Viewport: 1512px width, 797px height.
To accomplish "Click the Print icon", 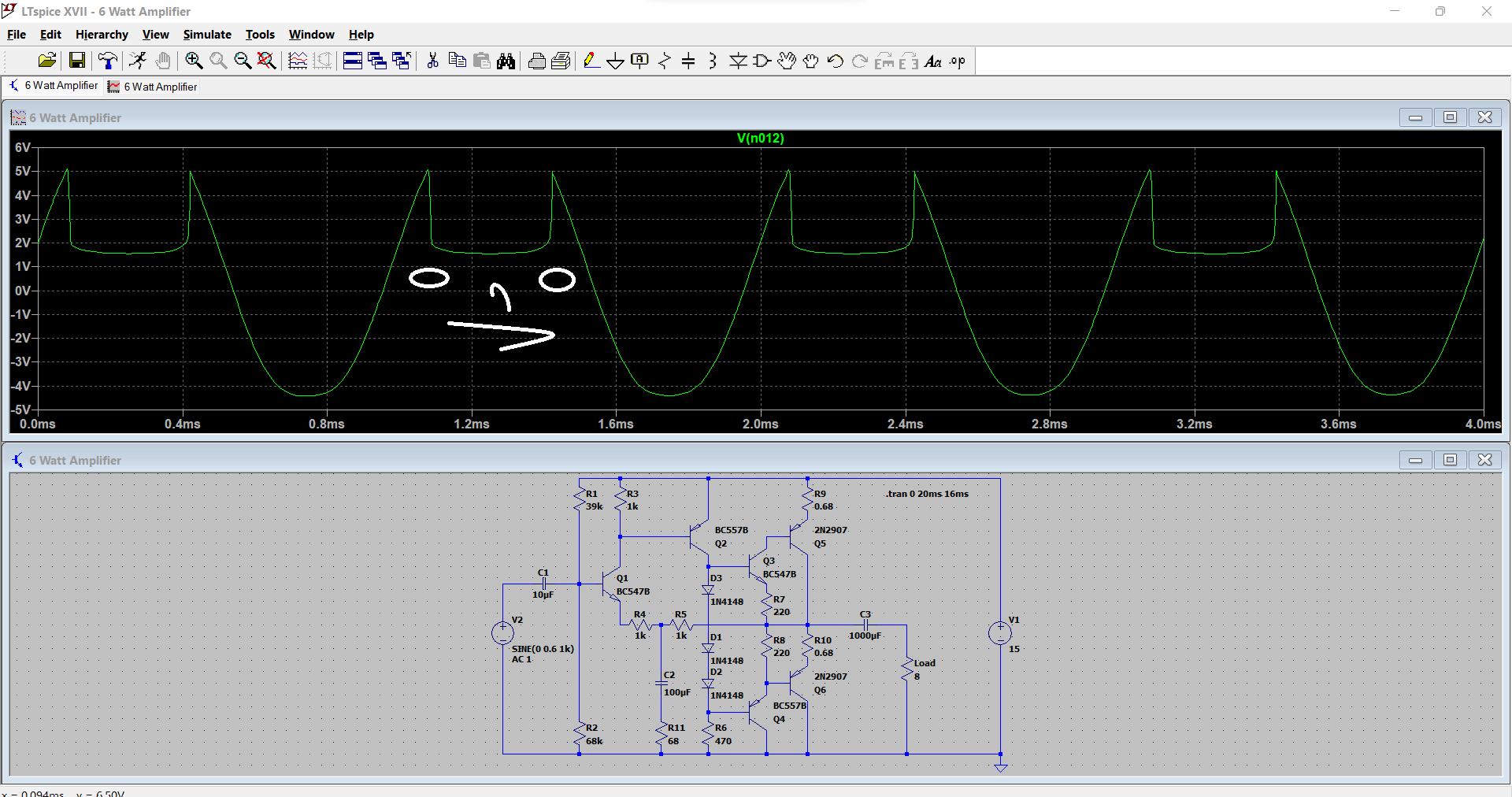I will pyautogui.click(x=537, y=61).
